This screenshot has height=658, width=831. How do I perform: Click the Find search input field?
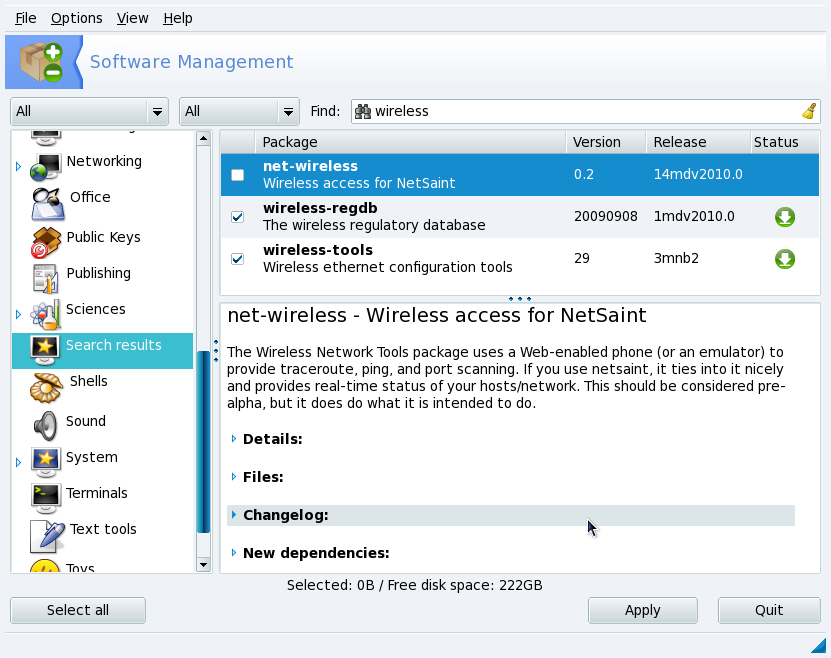point(586,111)
